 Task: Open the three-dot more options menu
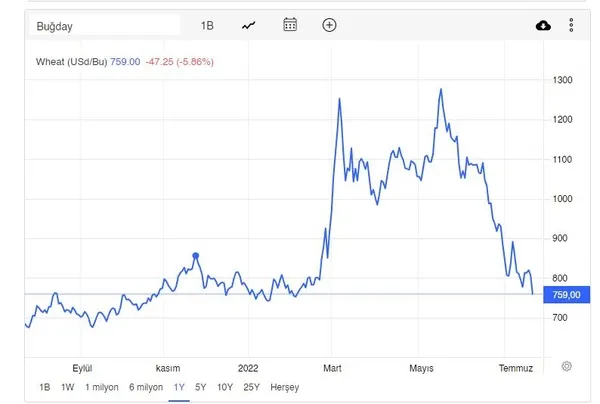tap(570, 25)
